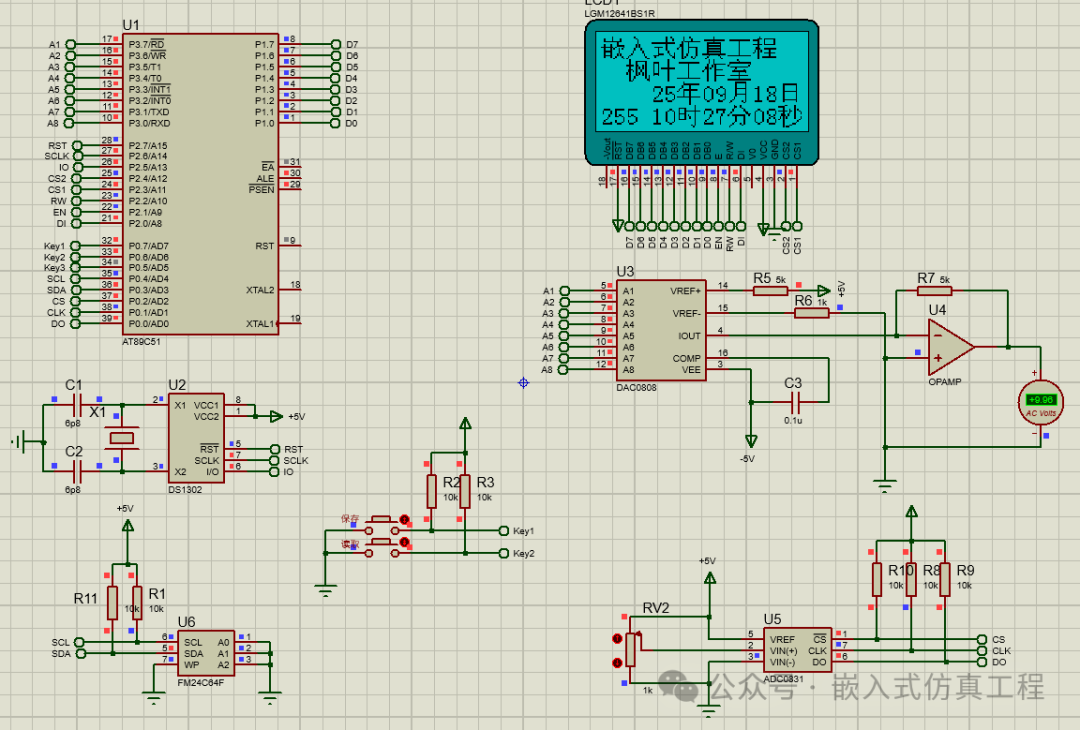Click the SCL terminal left of FM24C64F
1080x730 pixels.
click(x=80, y=643)
